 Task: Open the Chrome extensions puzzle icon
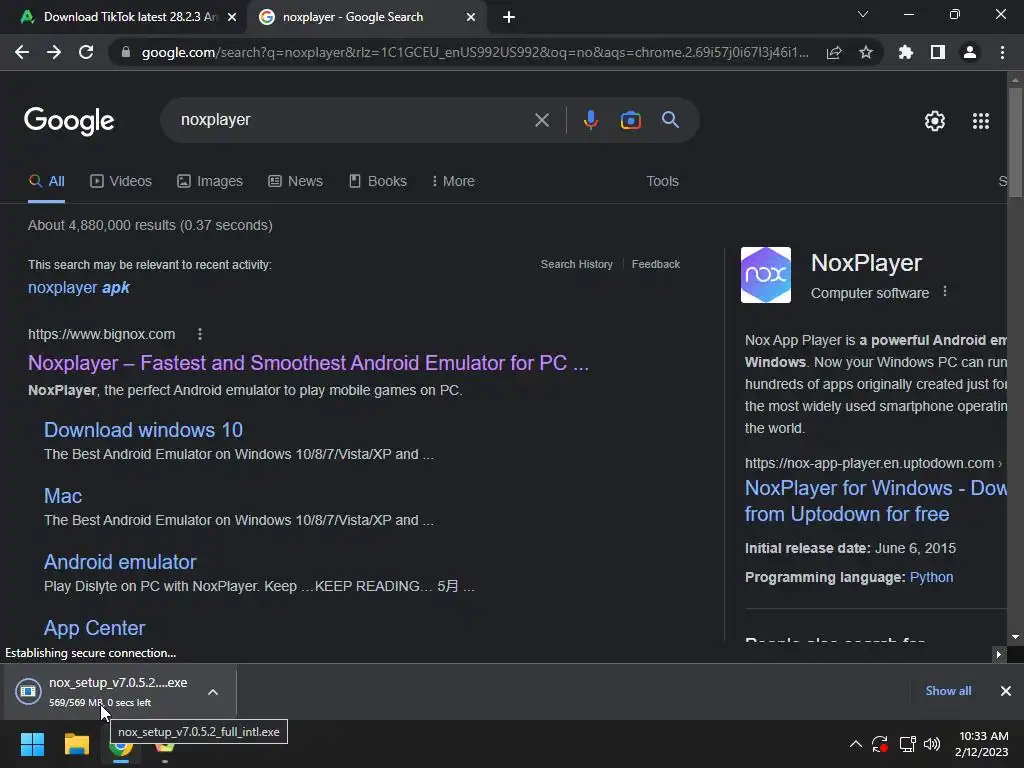click(x=906, y=52)
